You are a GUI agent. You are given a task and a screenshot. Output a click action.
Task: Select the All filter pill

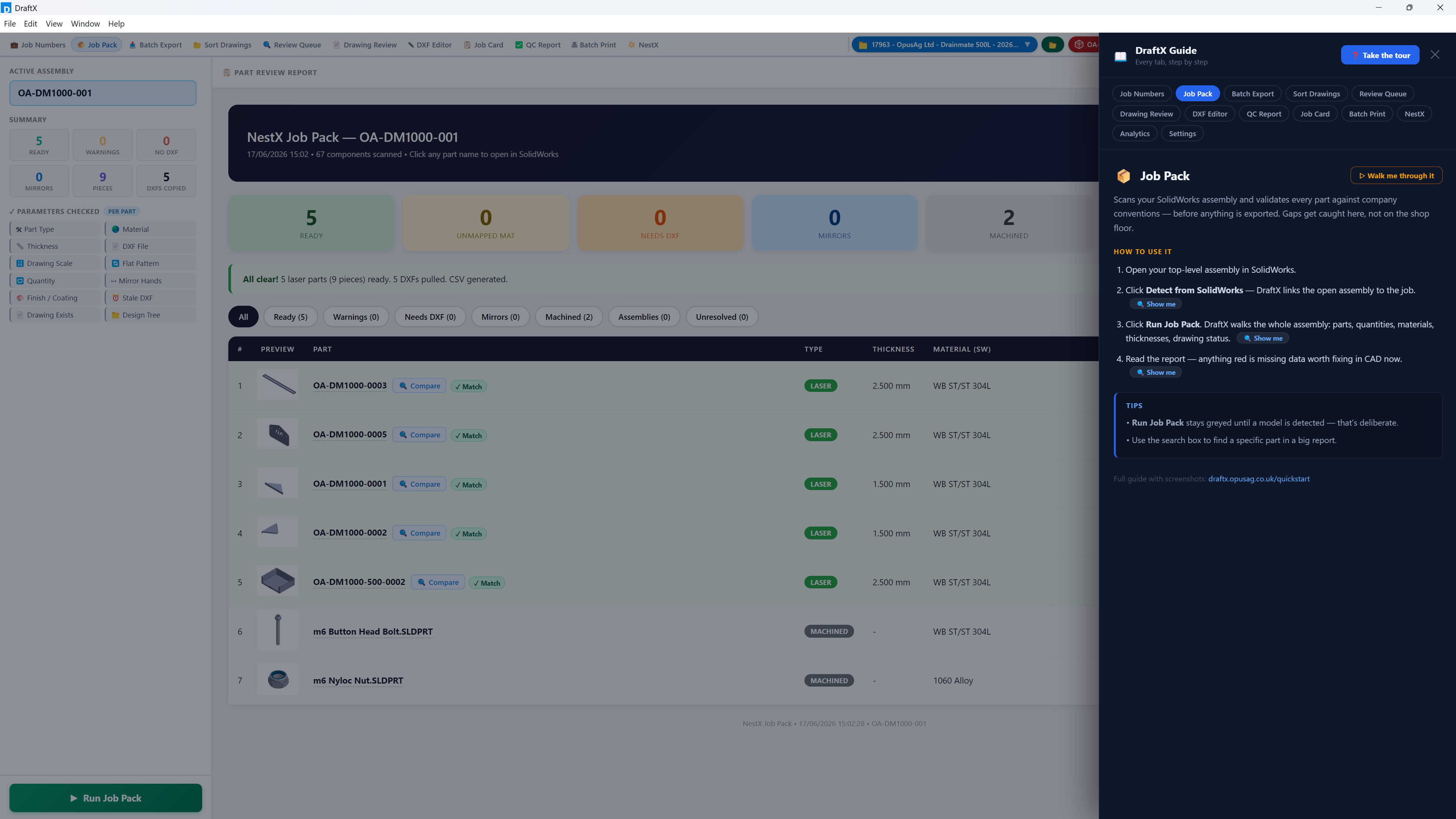coord(243,317)
